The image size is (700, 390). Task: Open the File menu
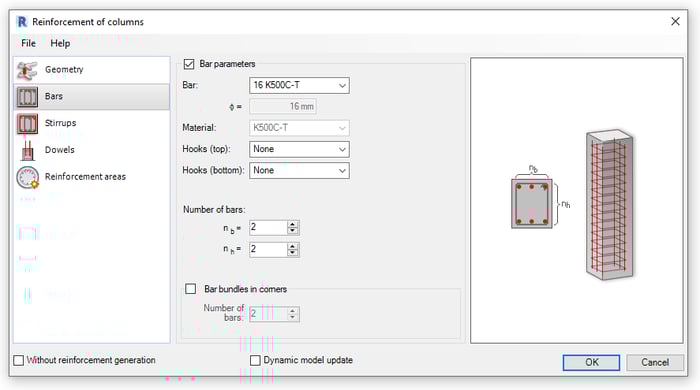28,43
